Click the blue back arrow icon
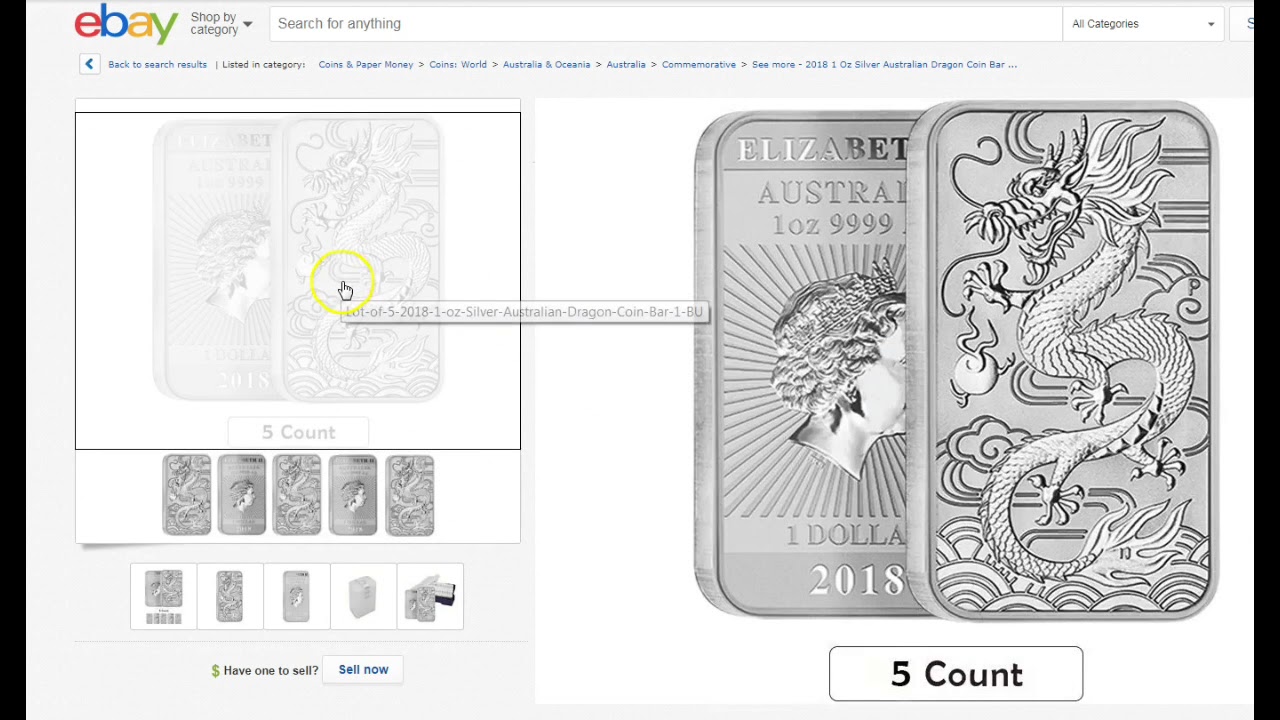The image size is (1280, 720). tap(89, 64)
